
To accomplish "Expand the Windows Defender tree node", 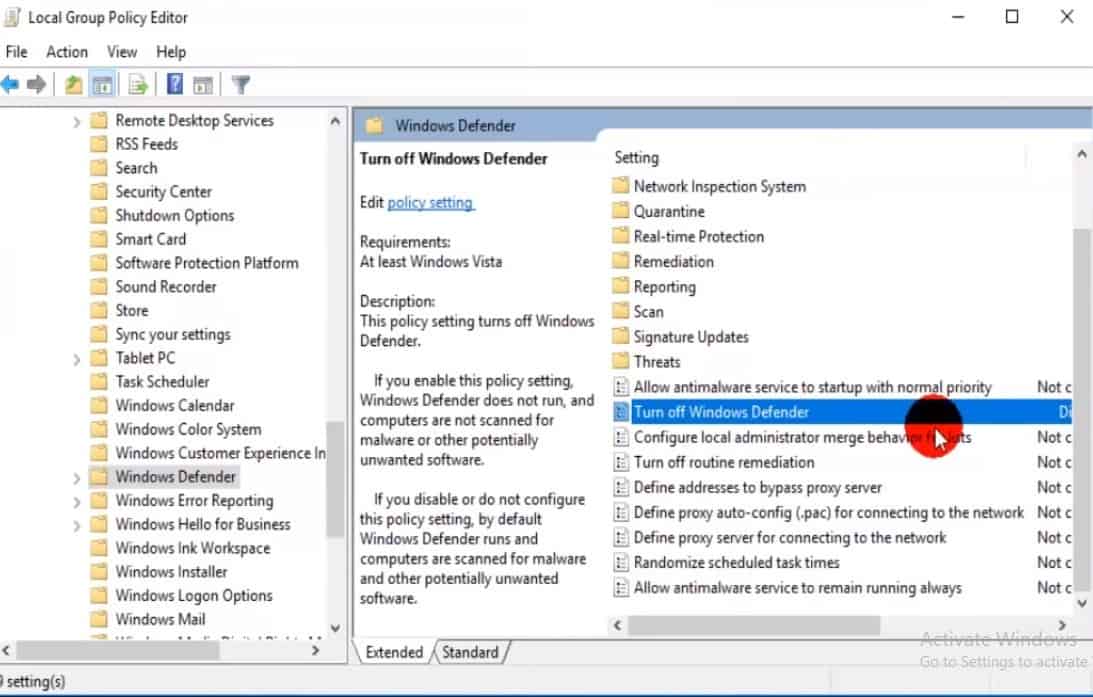I will (x=77, y=478).
